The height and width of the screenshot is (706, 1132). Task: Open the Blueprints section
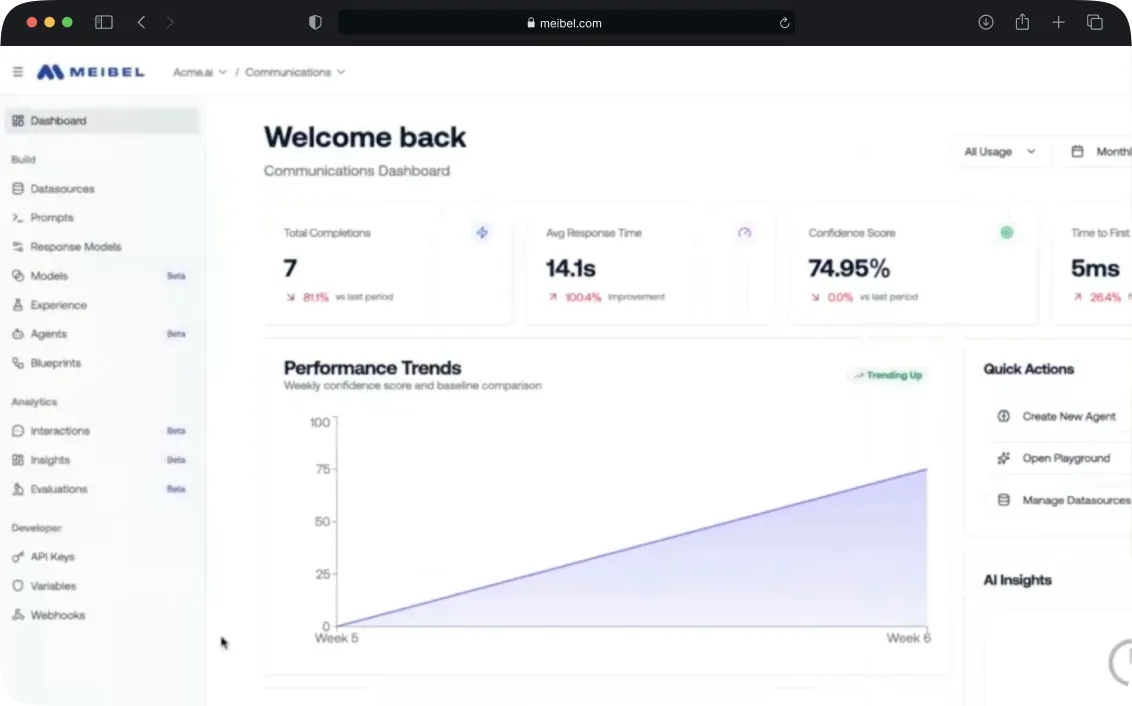(58, 362)
